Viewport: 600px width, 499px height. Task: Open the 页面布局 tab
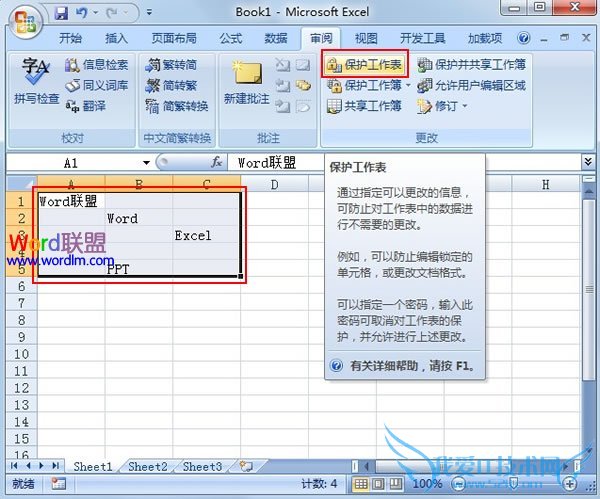click(174, 38)
